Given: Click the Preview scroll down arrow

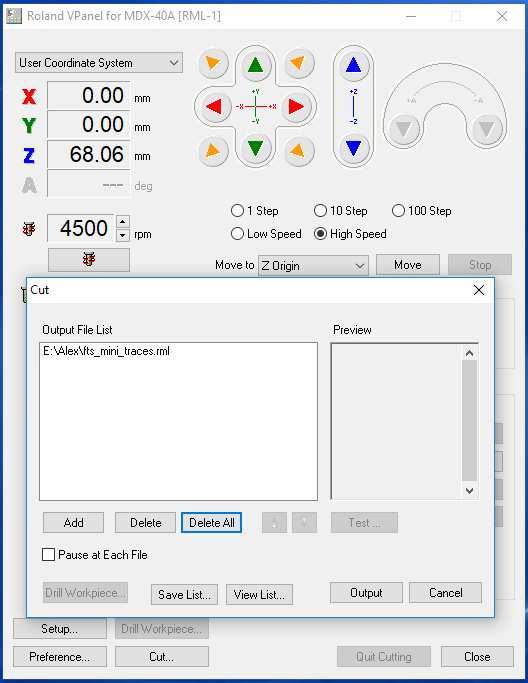Looking at the screenshot, I should coord(469,490).
